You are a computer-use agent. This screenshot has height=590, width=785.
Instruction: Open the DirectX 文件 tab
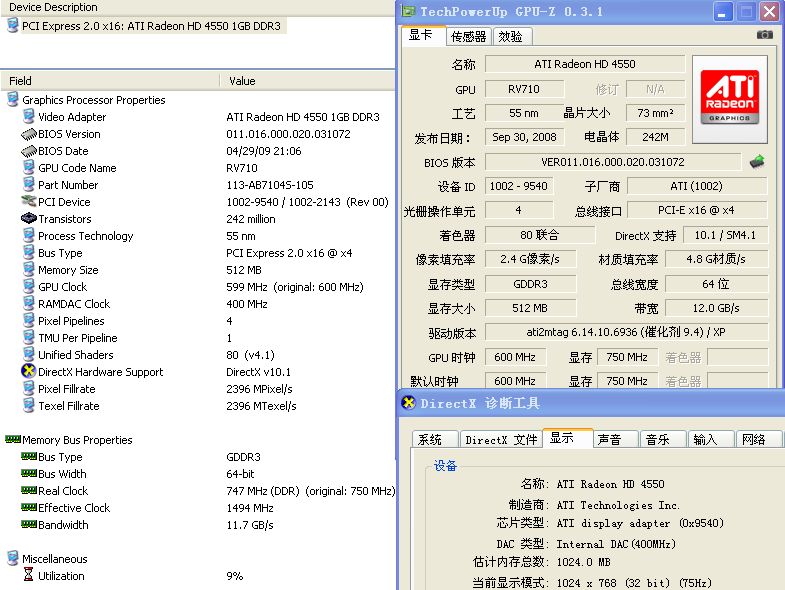pos(501,439)
